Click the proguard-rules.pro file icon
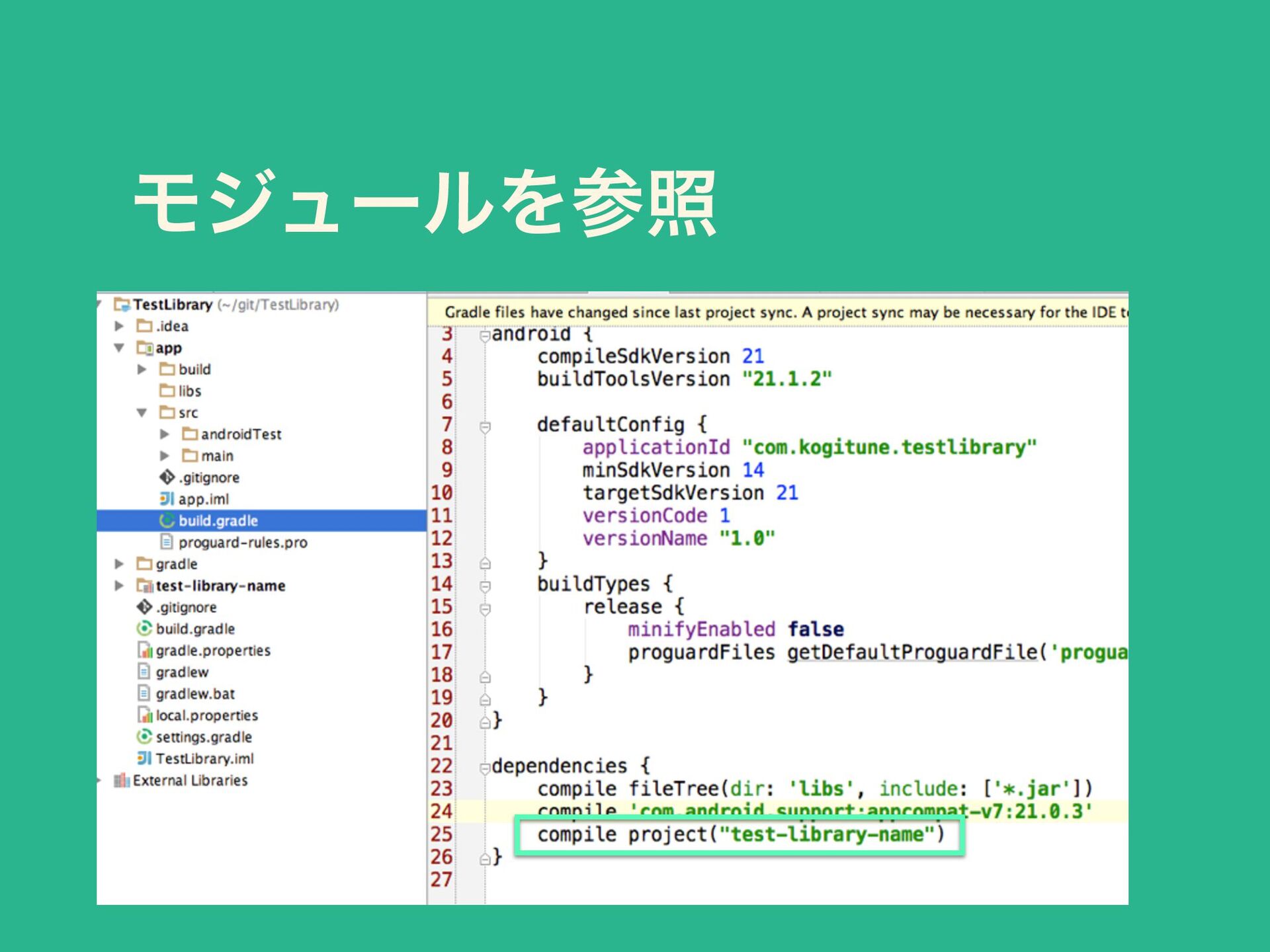 (x=167, y=542)
